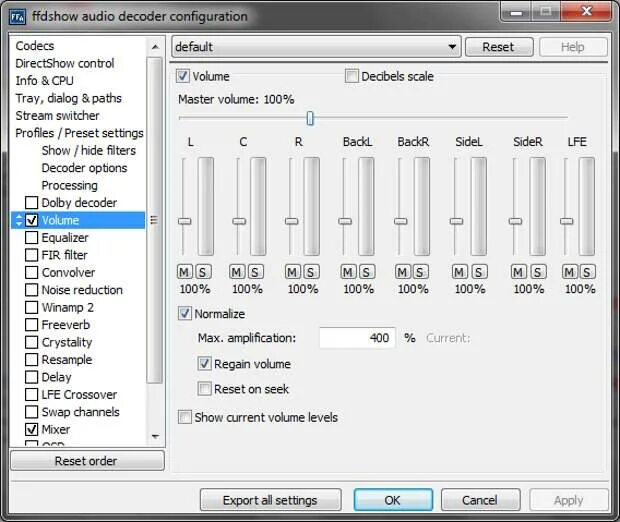The image size is (620, 522).
Task: Solo the SideR channel with S button
Action: (x=538, y=272)
